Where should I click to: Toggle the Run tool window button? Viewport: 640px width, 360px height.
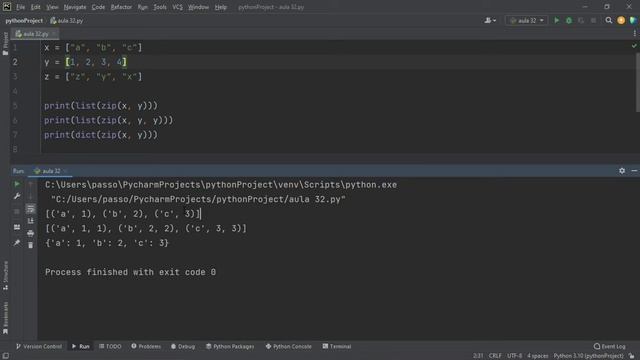[81, 346]
